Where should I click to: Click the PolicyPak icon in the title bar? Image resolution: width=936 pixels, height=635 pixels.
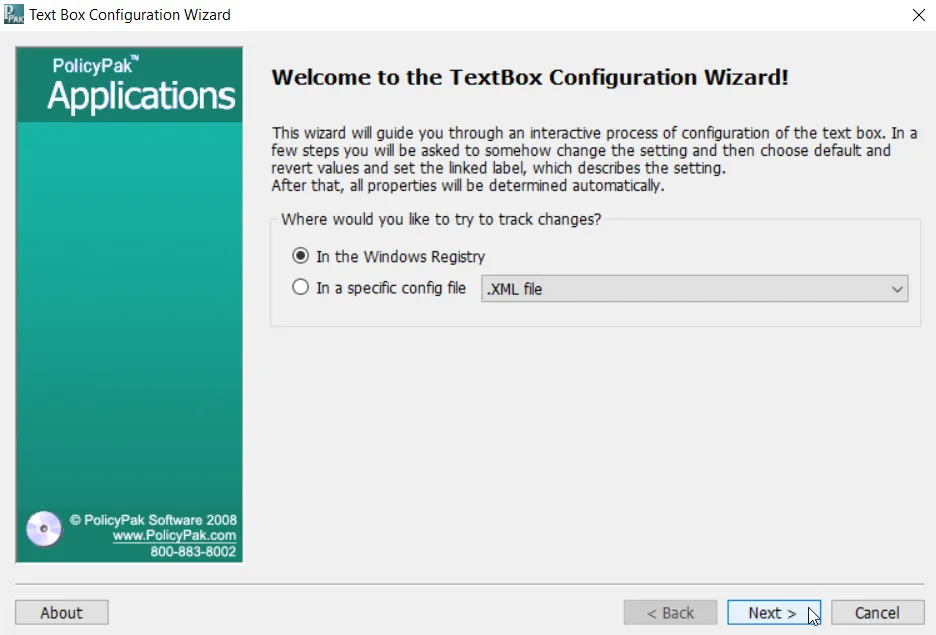(x=13, y=14)
